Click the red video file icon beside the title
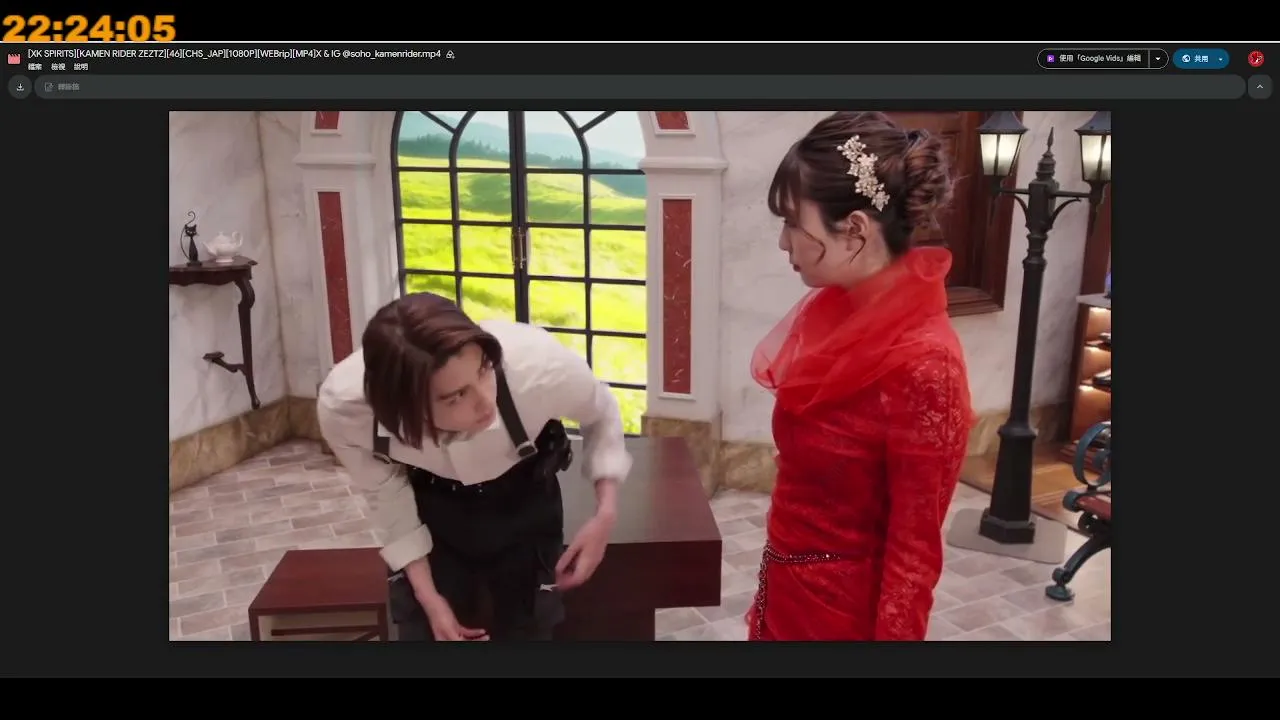Image resolution: width=1280 pixels, height=720 pixels. [14, 58]
